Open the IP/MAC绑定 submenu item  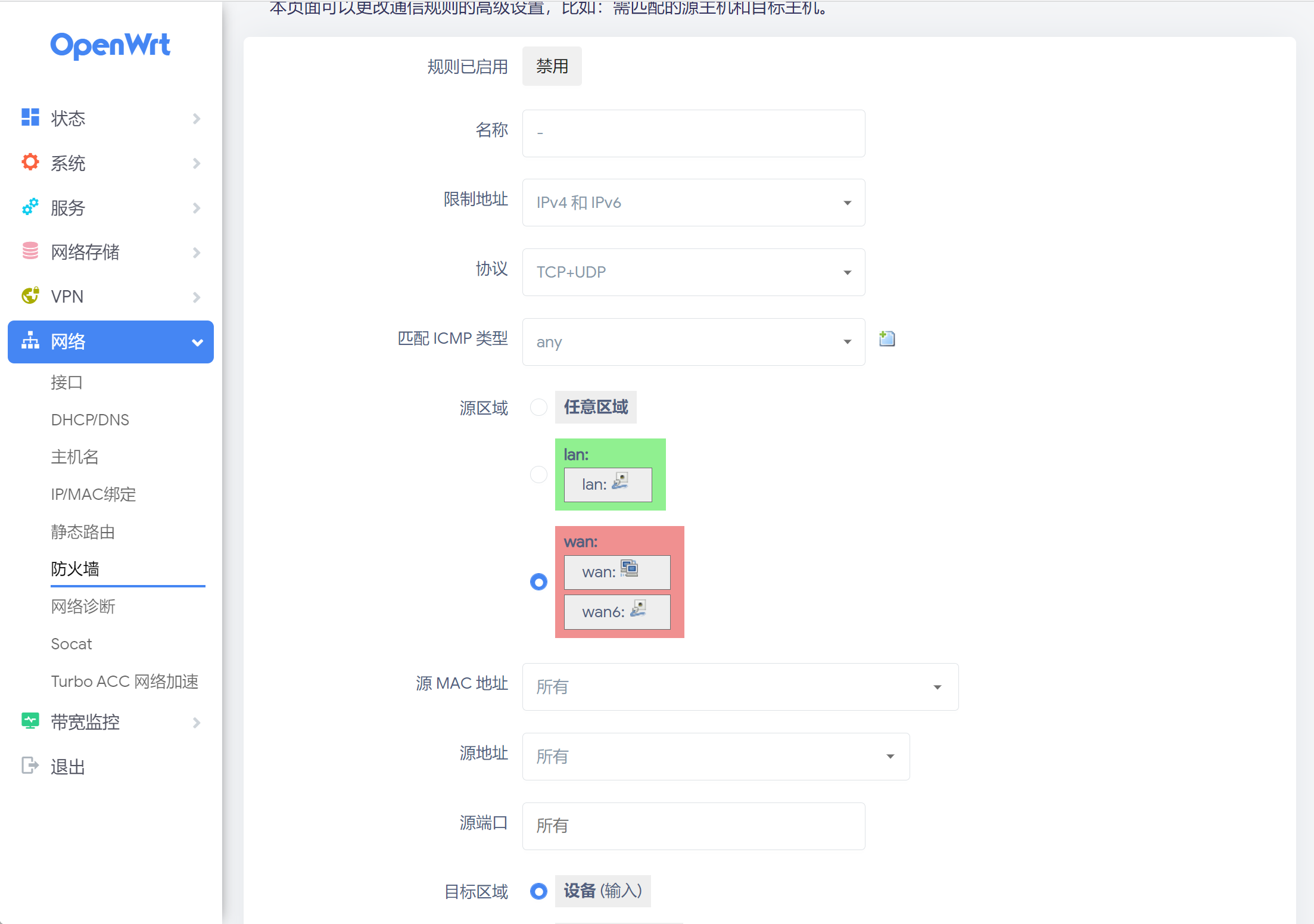(x=94, y=494)
